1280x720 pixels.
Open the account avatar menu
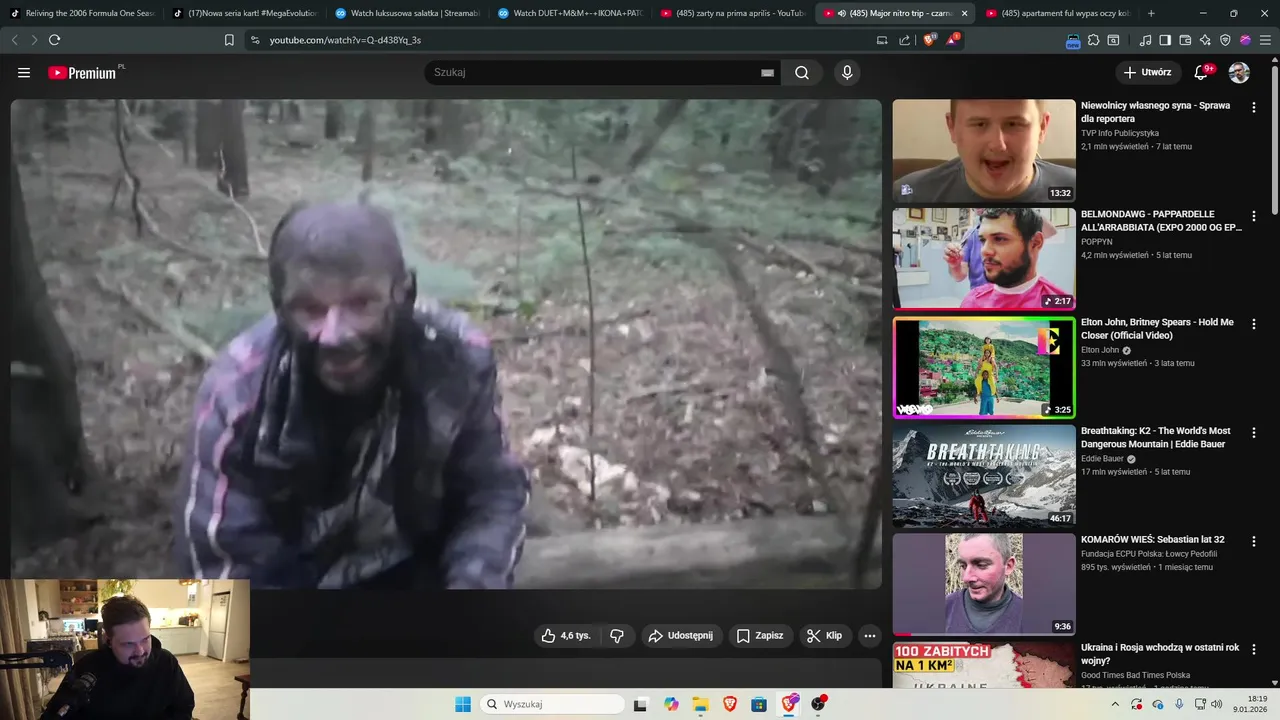[1239, 73]
